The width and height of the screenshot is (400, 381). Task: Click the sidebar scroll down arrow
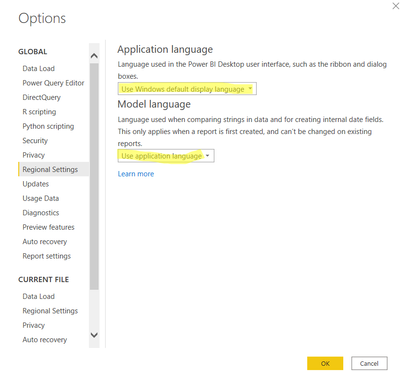point(94,335)
